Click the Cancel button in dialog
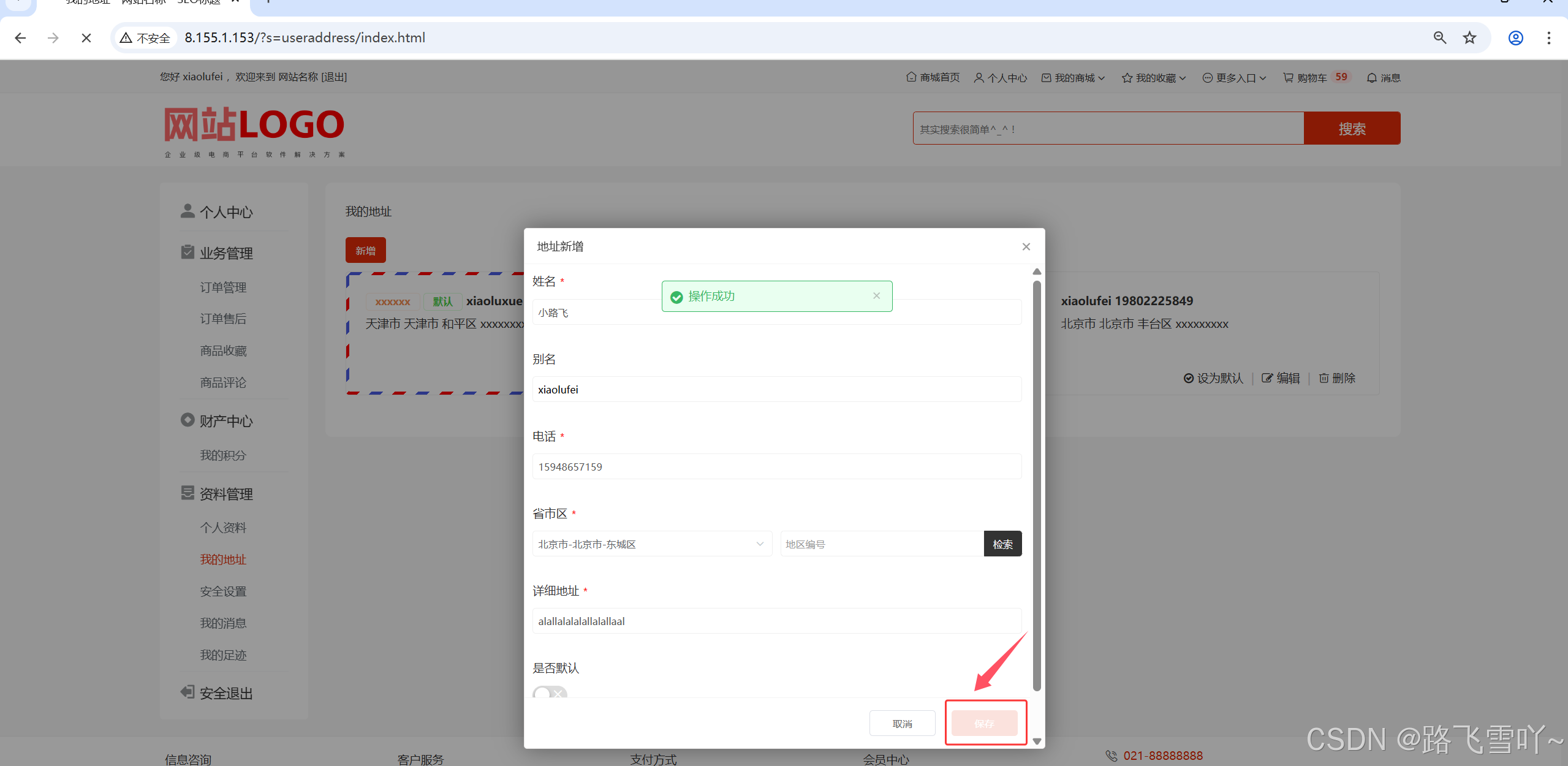Image resolution: width=1568 pixels, height=766 pixels. pyautogui.click(x=902, y=724)
